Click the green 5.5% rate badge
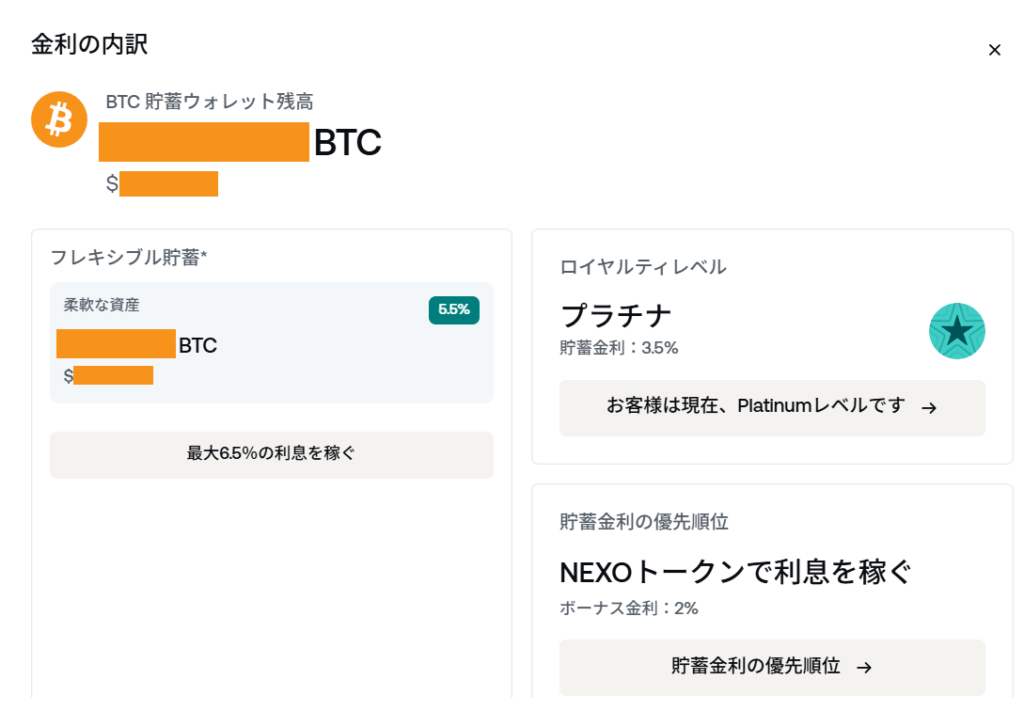1024x727 pixels. click(x=453, y=310)
